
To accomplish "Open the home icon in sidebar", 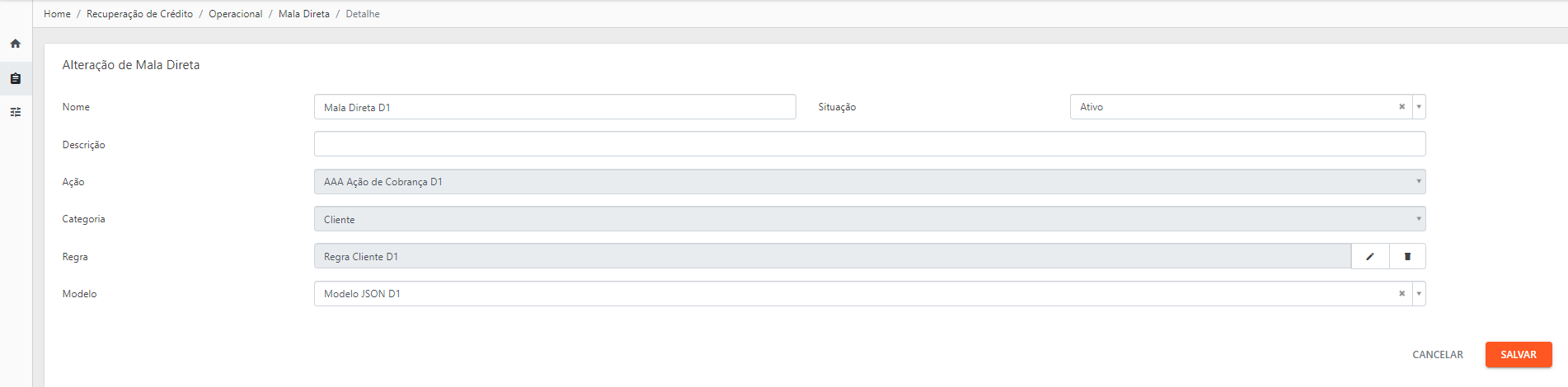I will [16, 44].
